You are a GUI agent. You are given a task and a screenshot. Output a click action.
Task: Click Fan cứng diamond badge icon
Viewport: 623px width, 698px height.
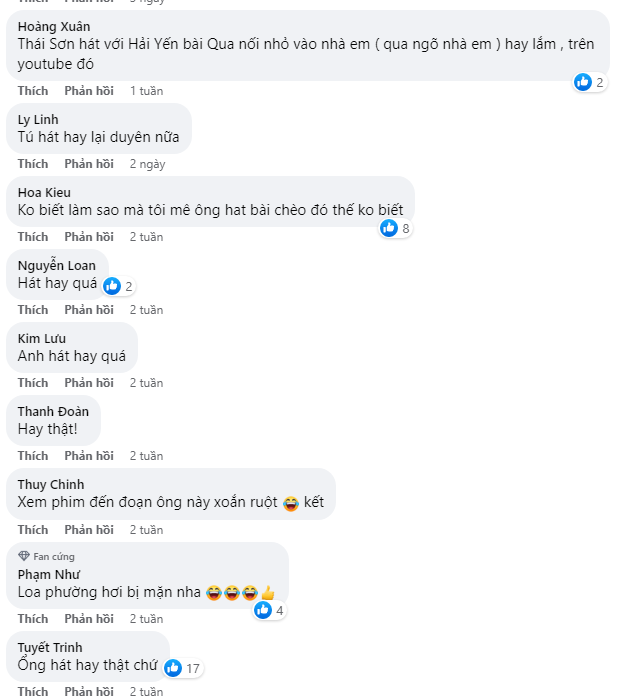tap(23, 556)
